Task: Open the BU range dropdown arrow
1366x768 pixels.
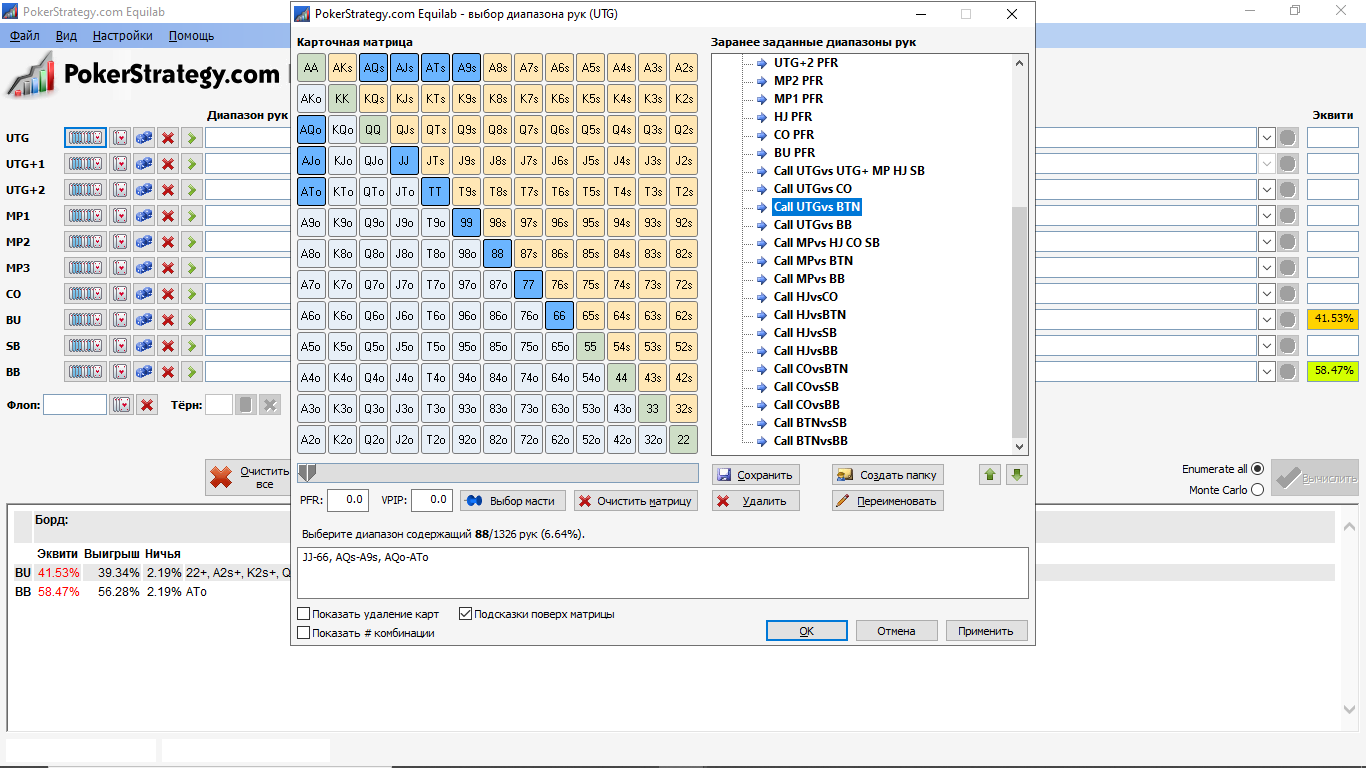Action: pos(1266,319)
